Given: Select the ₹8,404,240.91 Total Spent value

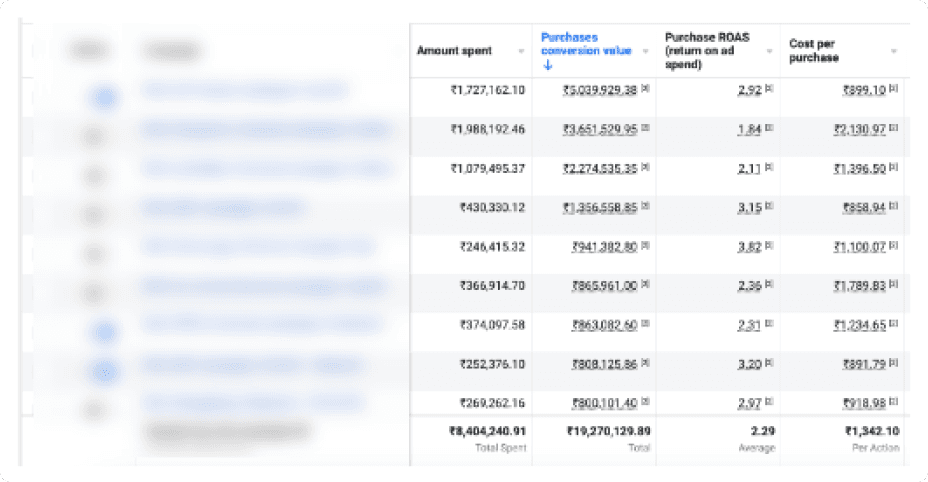Looking at the screenshot, I should (487, 431).
